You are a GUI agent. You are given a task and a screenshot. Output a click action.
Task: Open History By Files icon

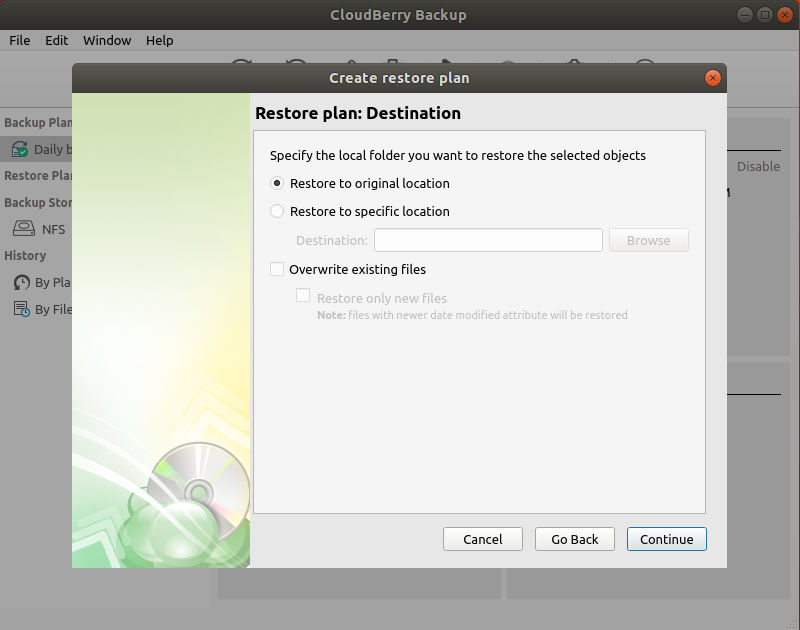click(21, 309)
